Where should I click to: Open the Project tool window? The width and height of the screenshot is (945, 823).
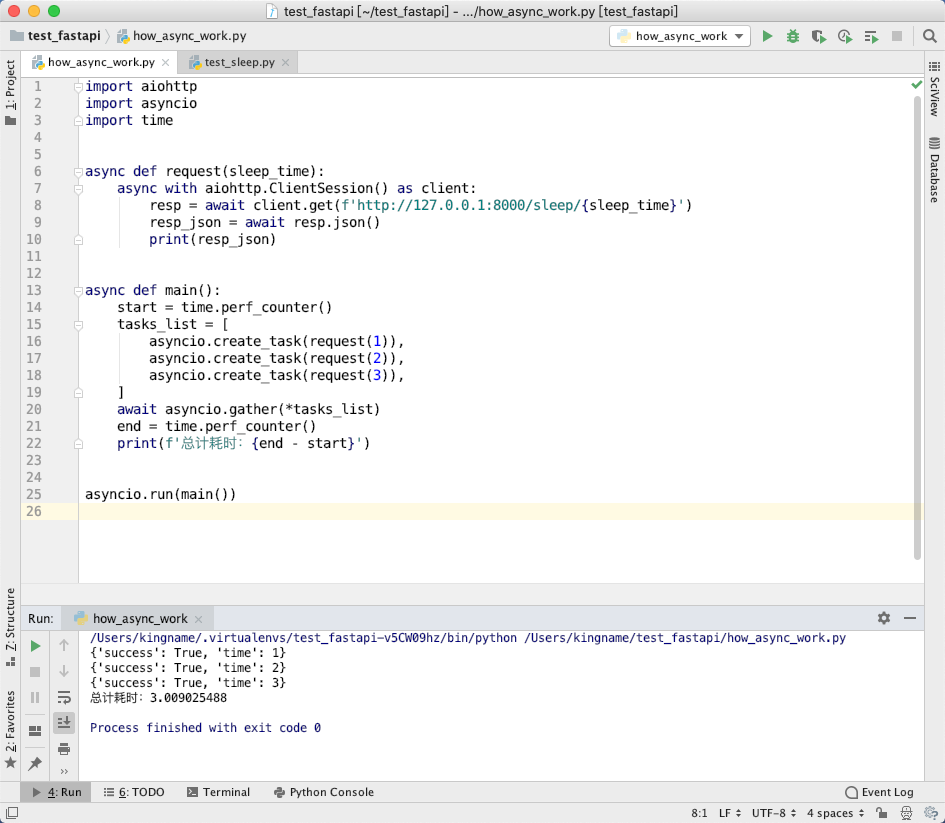[x=10, y=92]
